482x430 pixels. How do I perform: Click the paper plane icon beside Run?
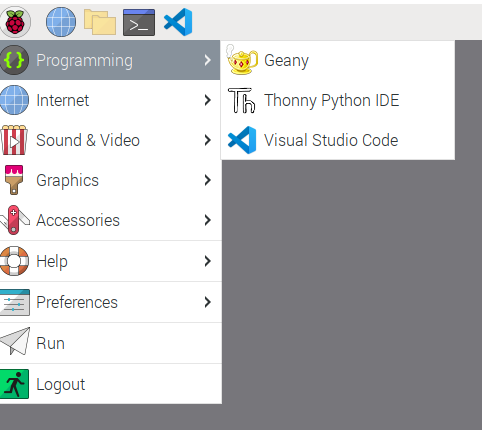pos(15,341)
